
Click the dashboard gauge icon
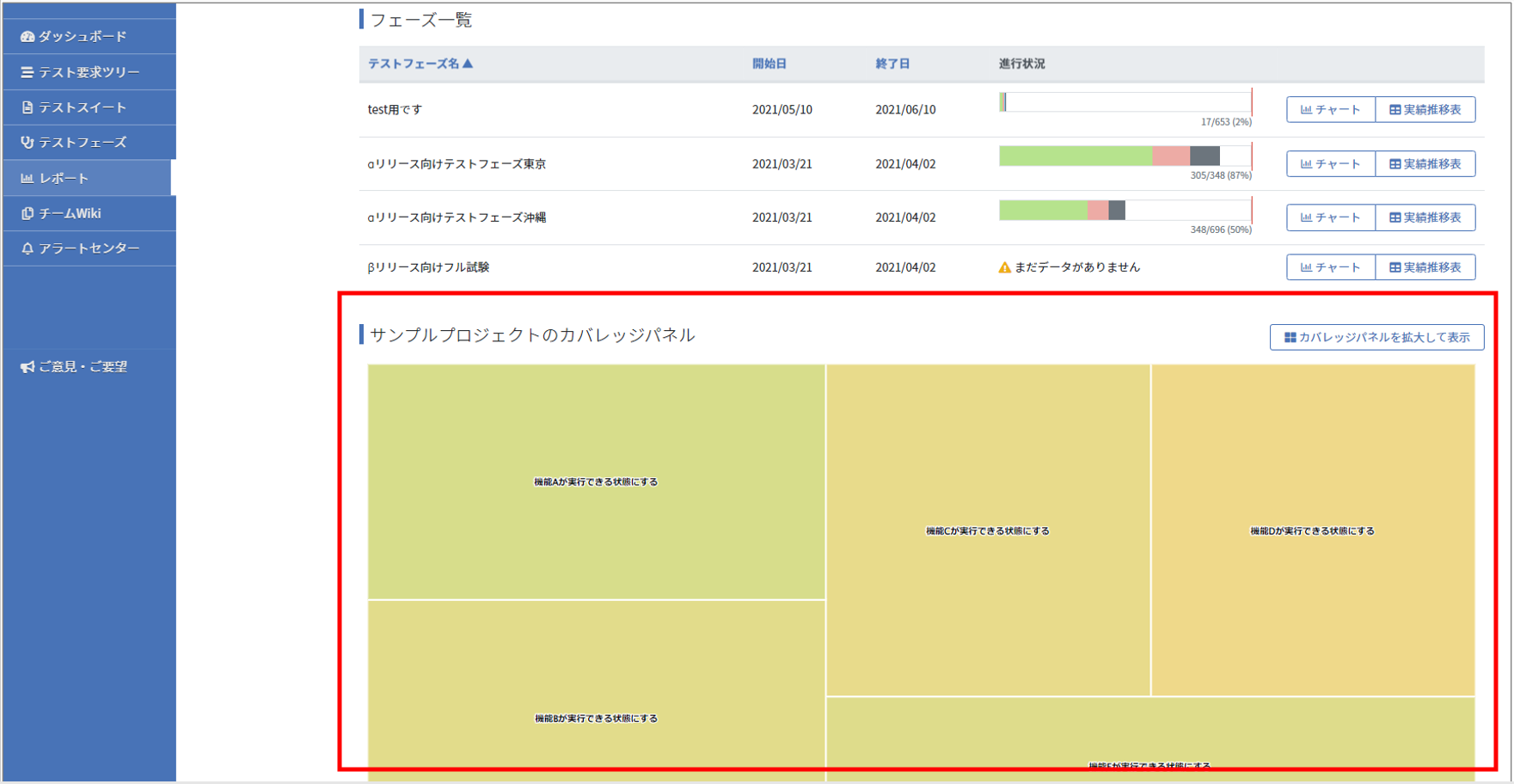coord(28,37)
